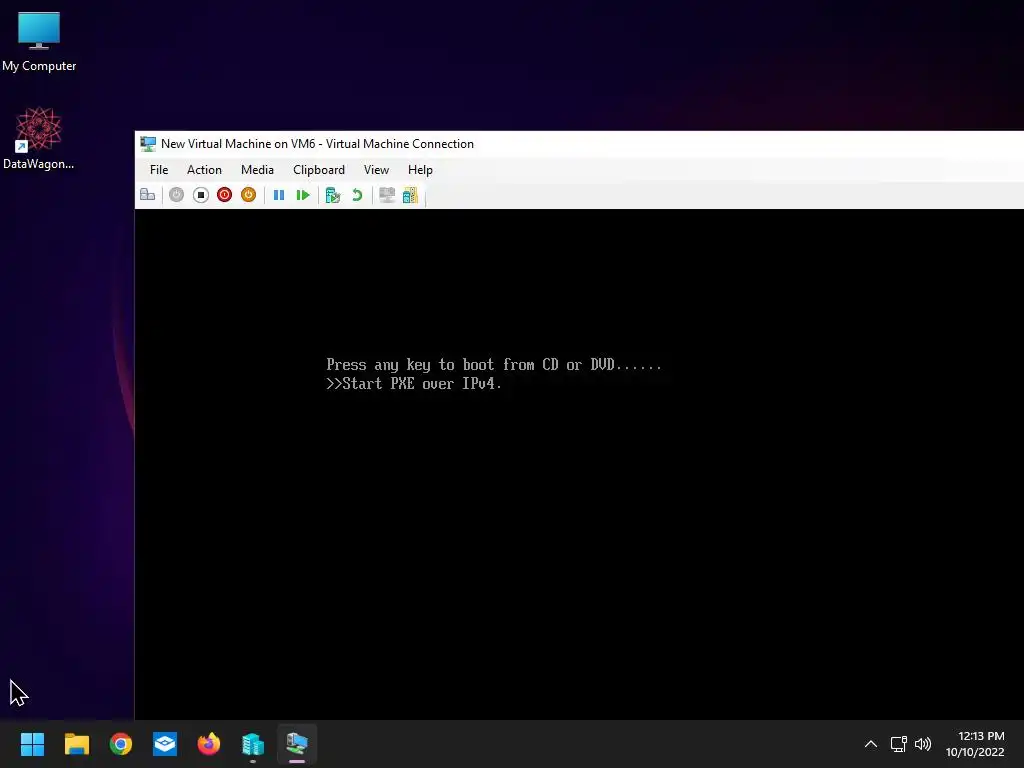The image size is (1024, 768).
Task: Open the clock showing 12:13 PM
Action: tap(975, 744)
